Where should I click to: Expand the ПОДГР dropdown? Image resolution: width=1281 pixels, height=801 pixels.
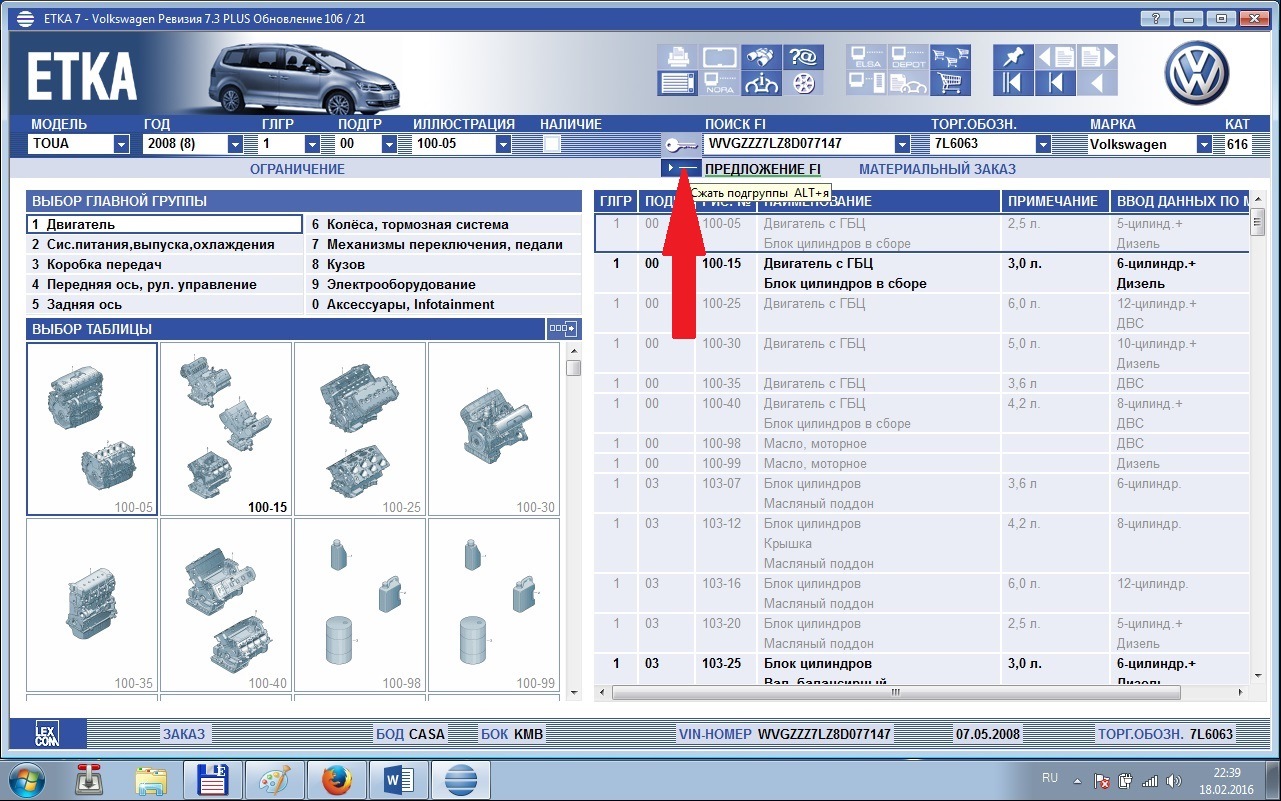tap(388, 144)
